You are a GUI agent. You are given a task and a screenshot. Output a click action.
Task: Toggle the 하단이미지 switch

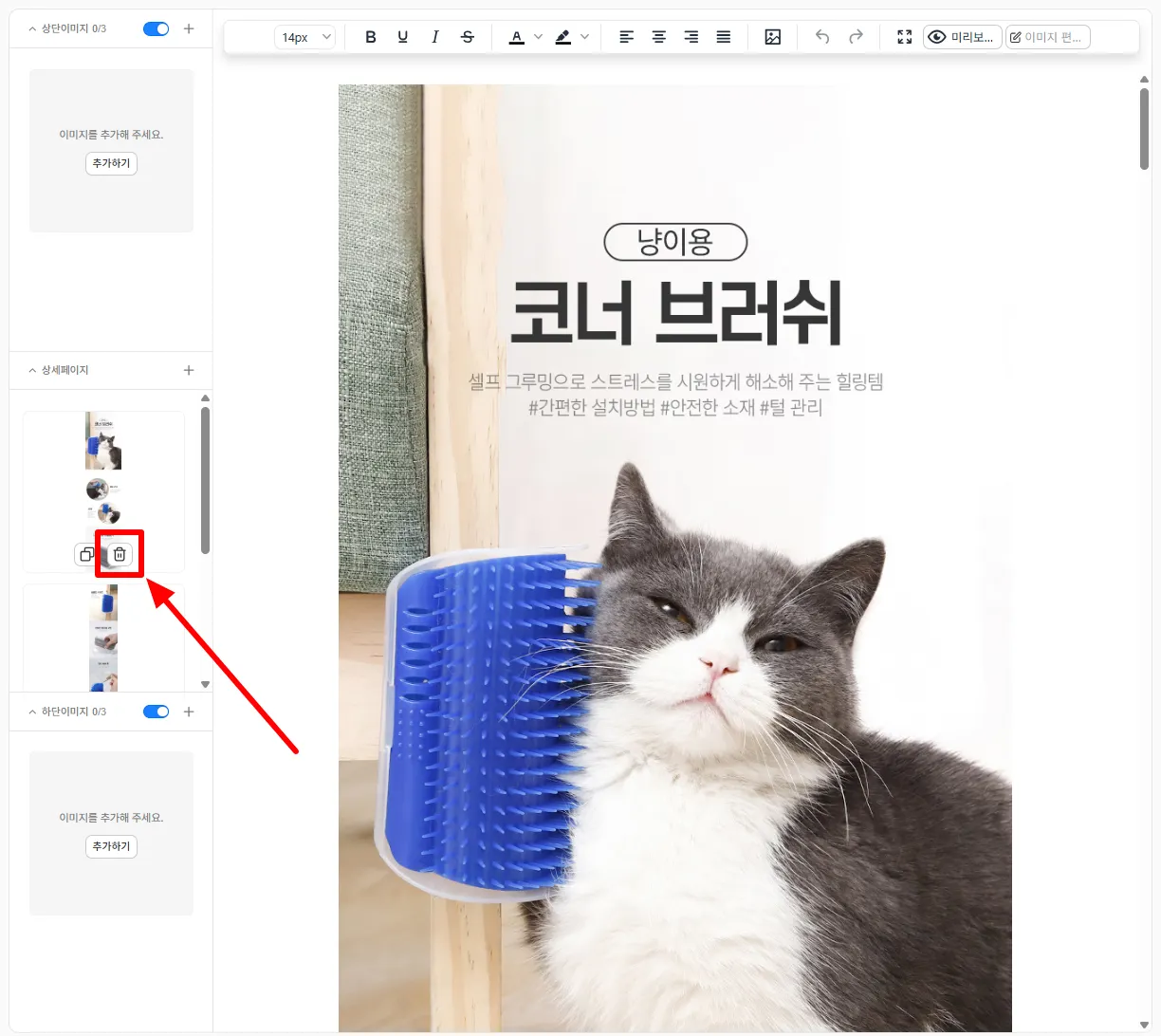(x=157, y=712)
